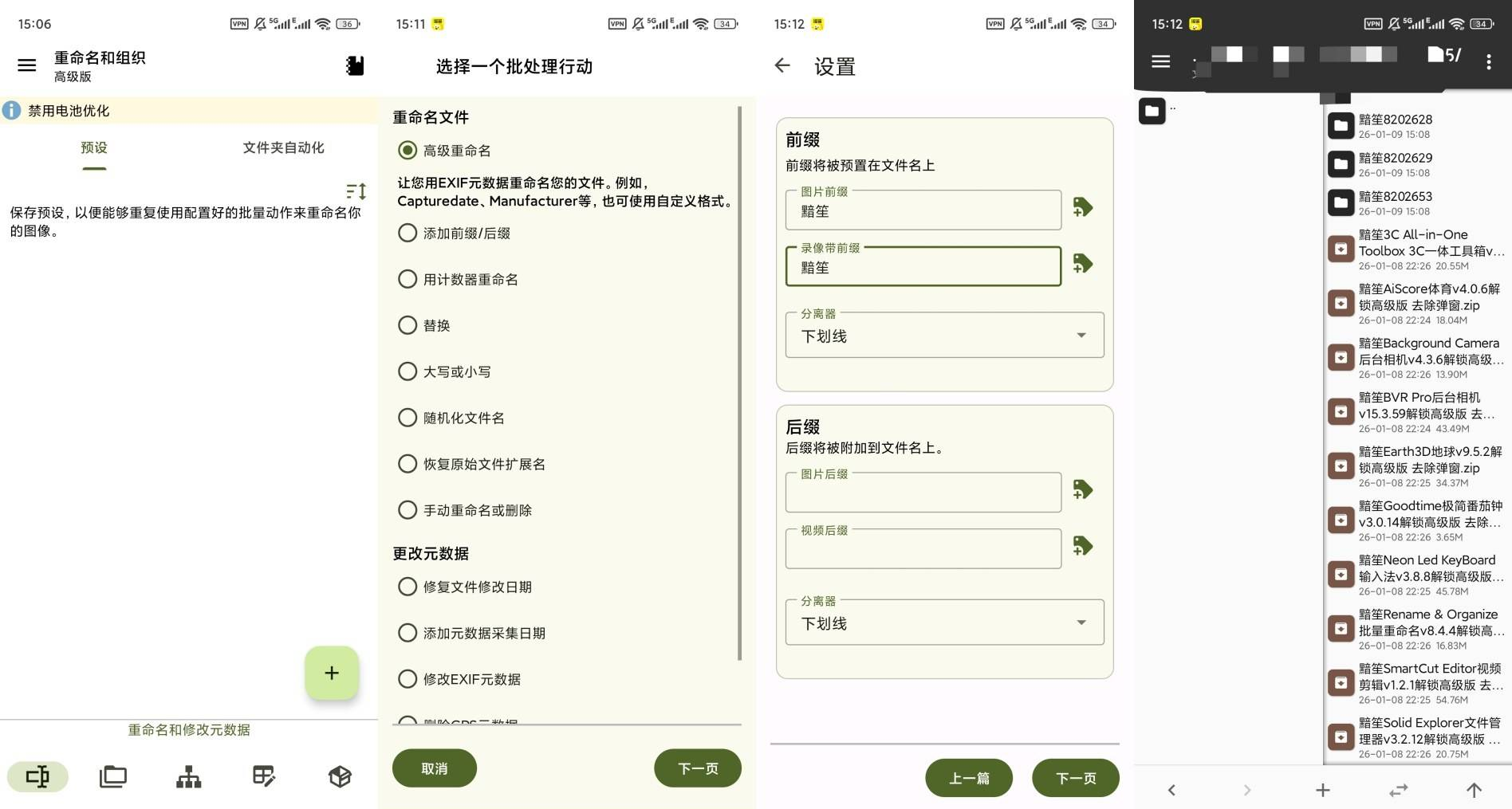Click the batch action list scrollbar
The image size is (1512, 809).
tap(740, 383)
